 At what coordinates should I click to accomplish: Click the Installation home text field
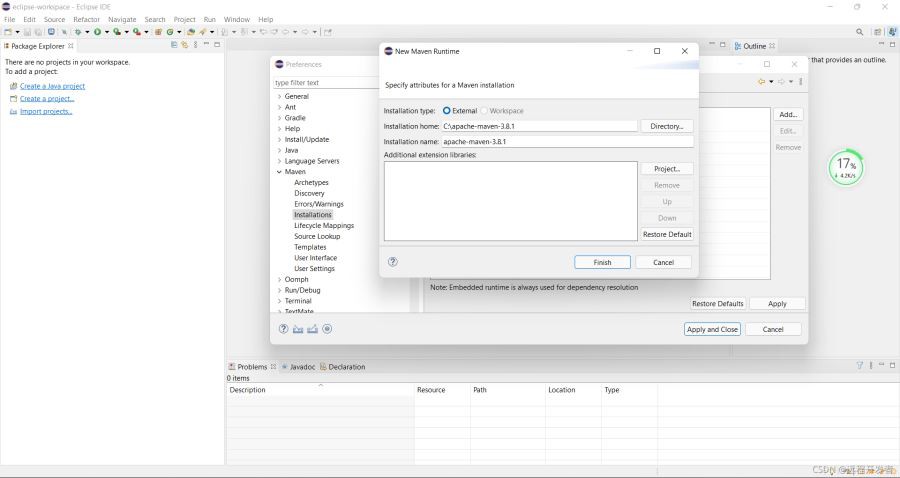pyautogui.click(x=539, y=126)
